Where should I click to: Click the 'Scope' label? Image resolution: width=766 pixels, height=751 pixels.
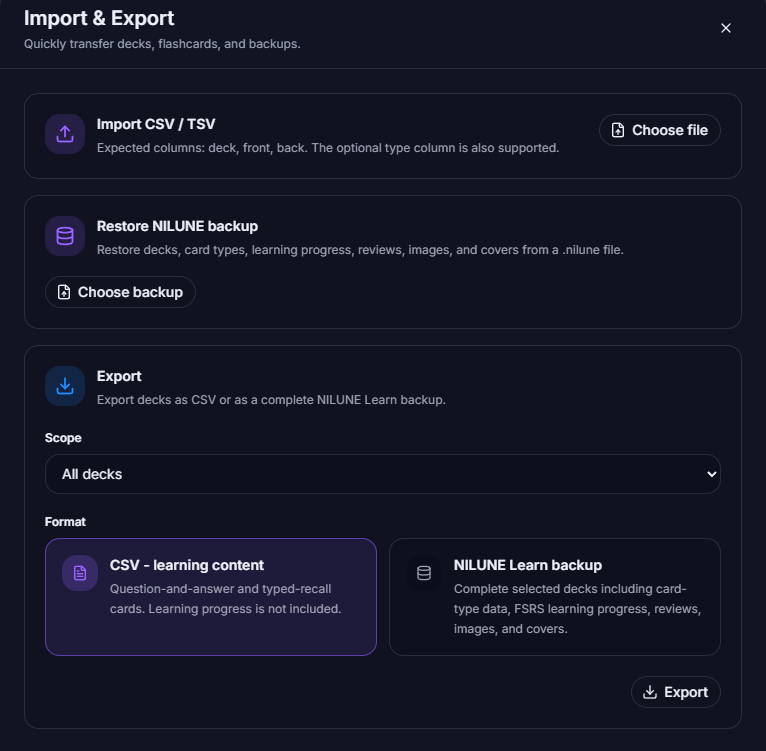coord(63,438)
